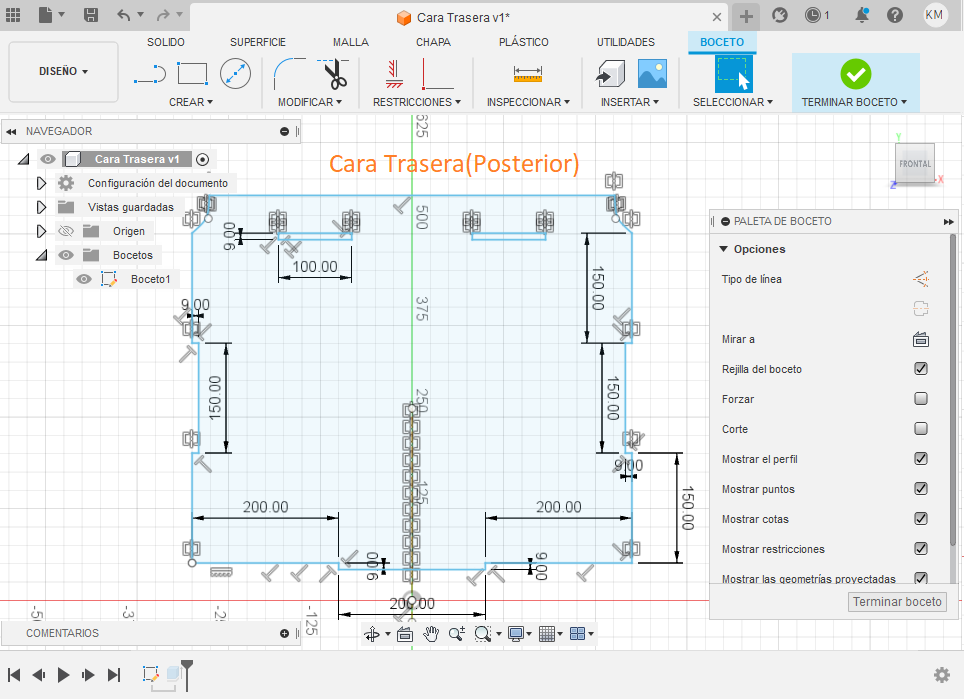This screenshot has height=699, width=964.
Task: Open timeline settings gear
Action: coord(941,675)
